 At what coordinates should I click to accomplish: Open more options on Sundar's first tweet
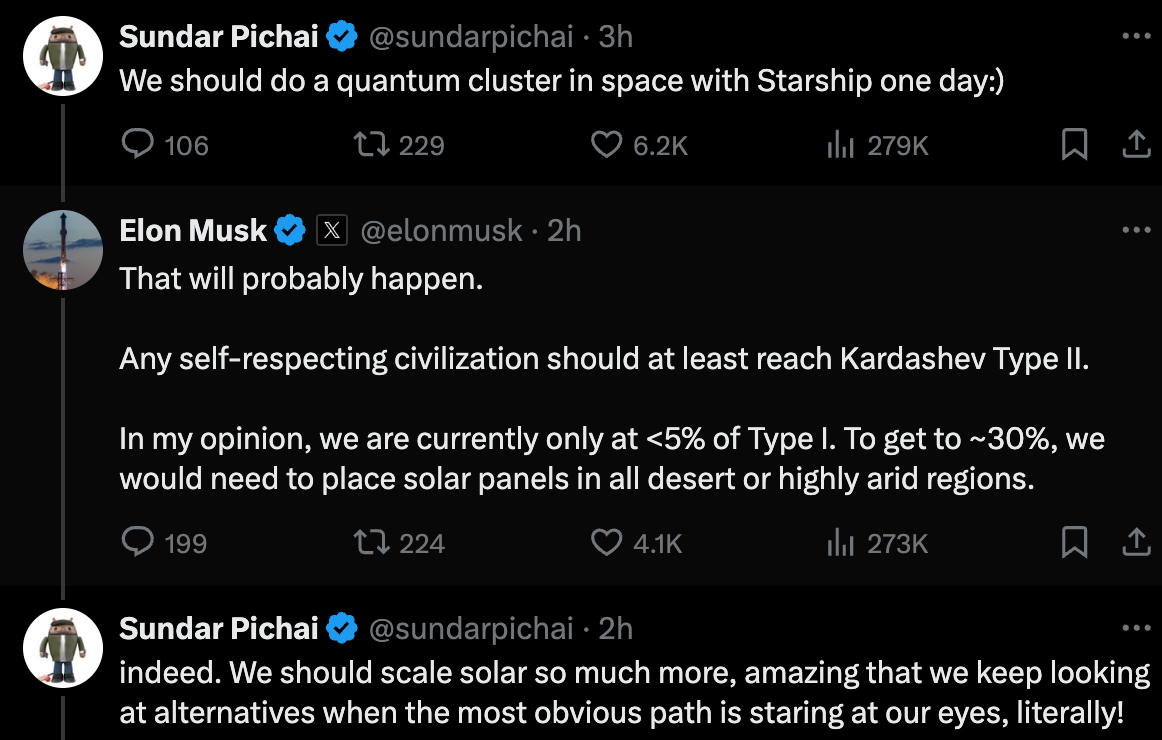point(1136,37)
